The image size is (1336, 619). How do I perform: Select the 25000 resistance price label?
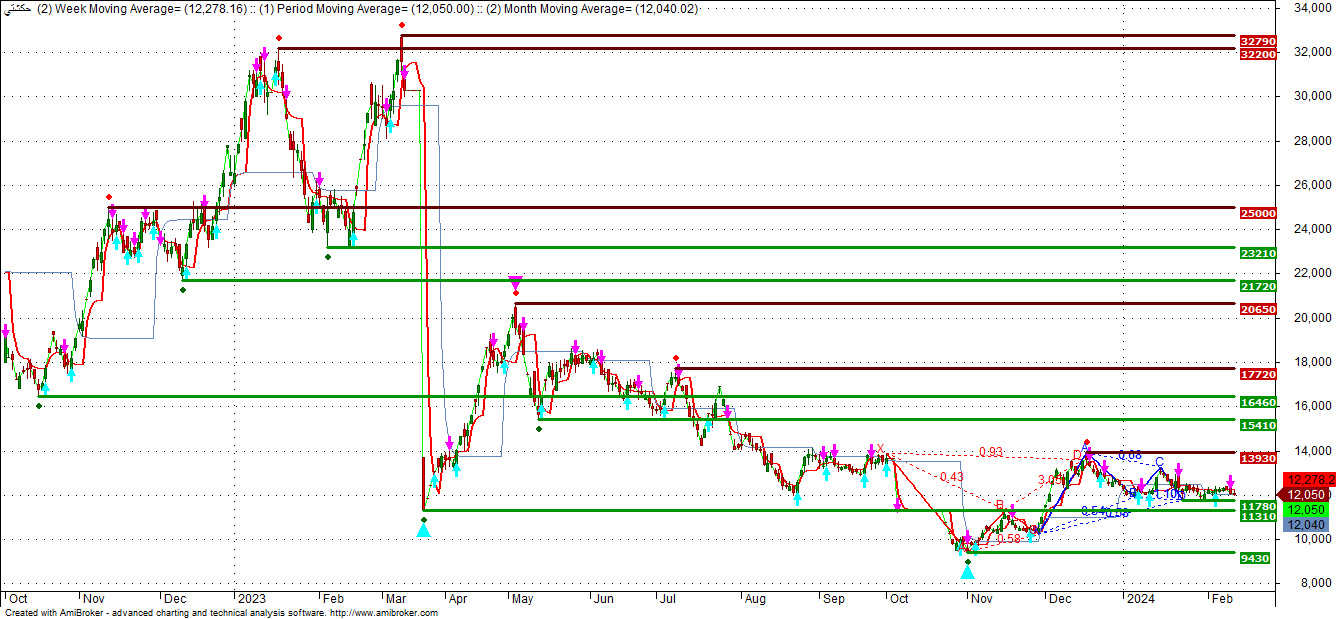click(1257, 213)
